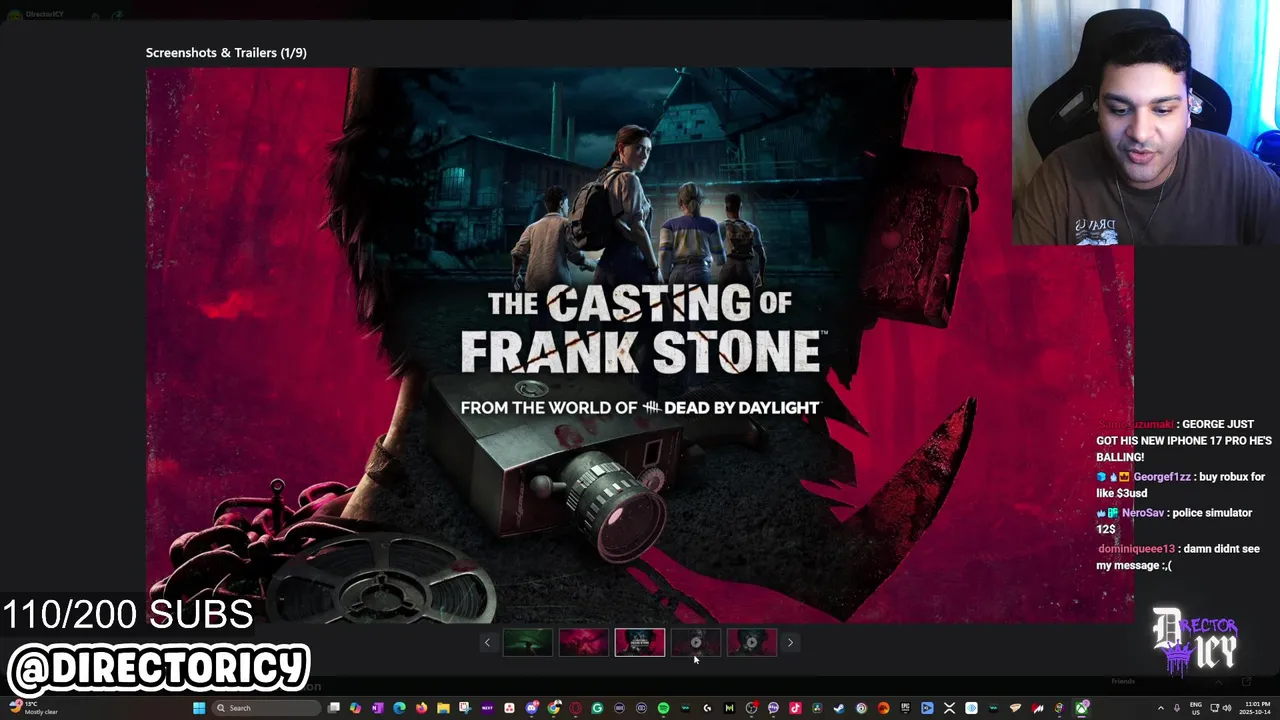Open TikTok app from the taskbar
Screen dimensions: 1280x720
(x=795, y=708)
